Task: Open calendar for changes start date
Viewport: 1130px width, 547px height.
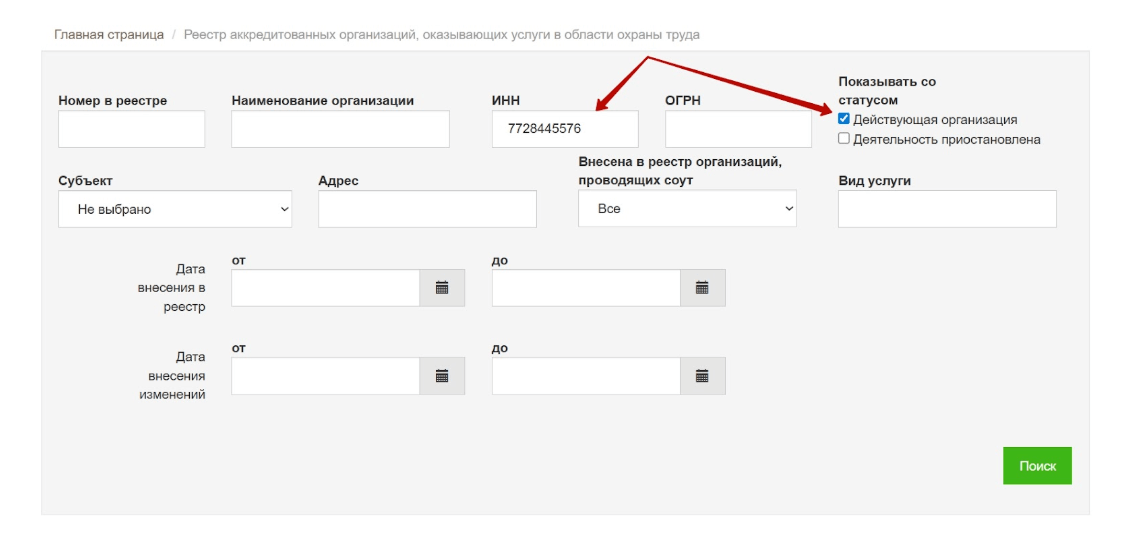Action: point(442,376)
